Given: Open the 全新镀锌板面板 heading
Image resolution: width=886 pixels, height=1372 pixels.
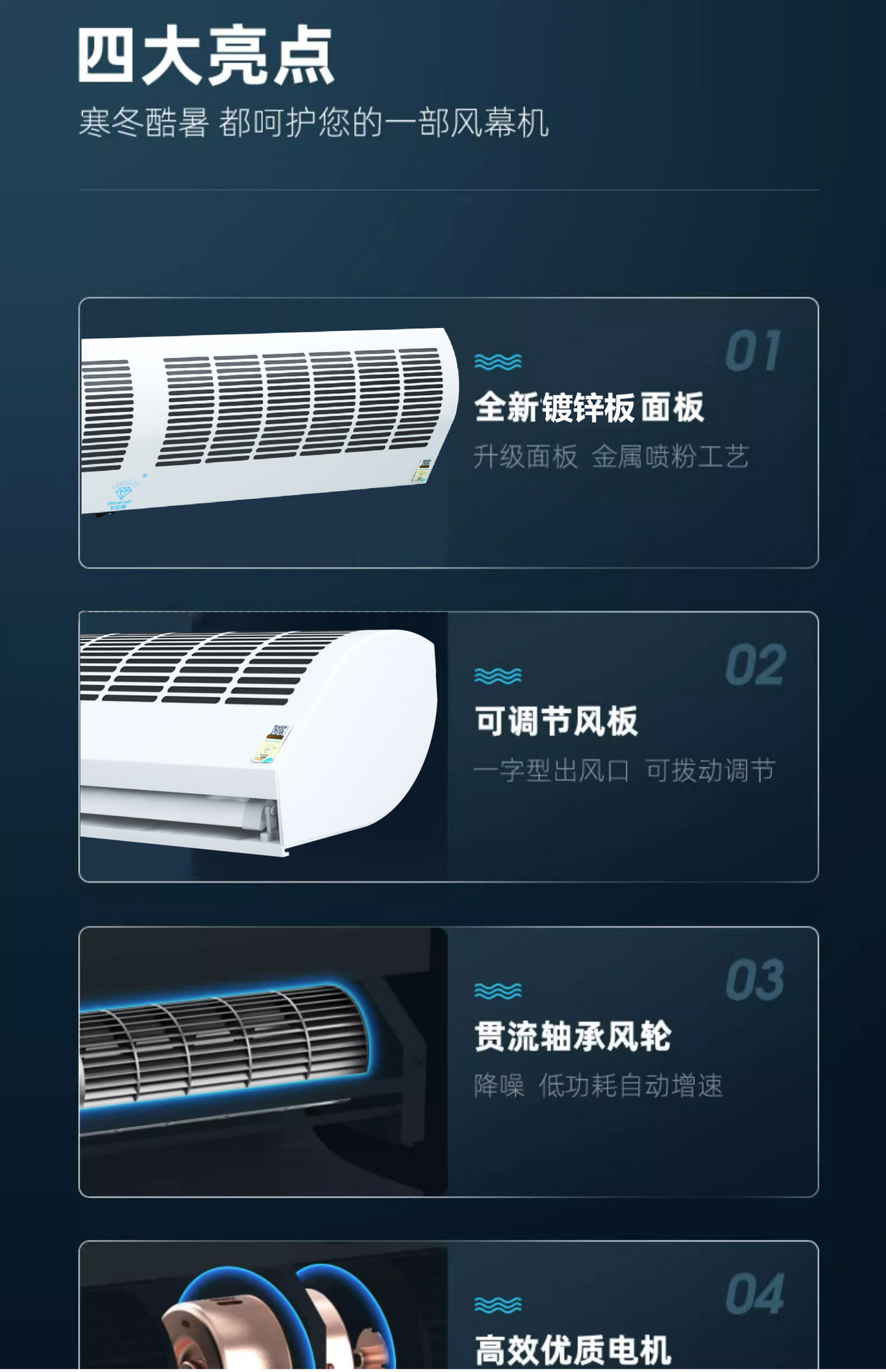Looking at the screenshot, I should point(589,407).
